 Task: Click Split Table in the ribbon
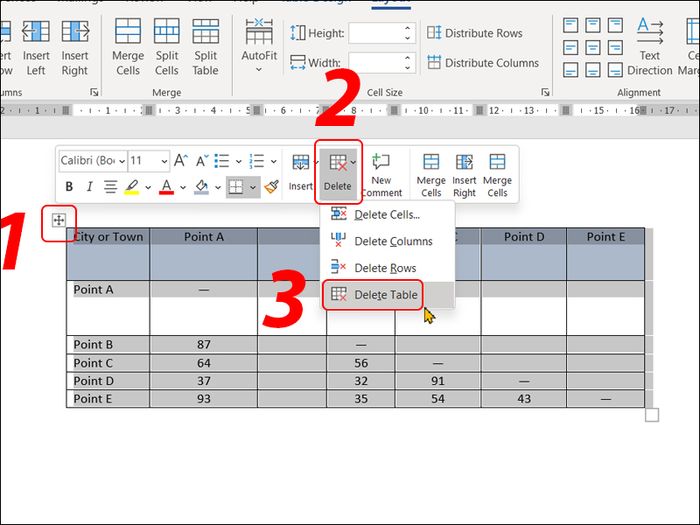(205, 47)
